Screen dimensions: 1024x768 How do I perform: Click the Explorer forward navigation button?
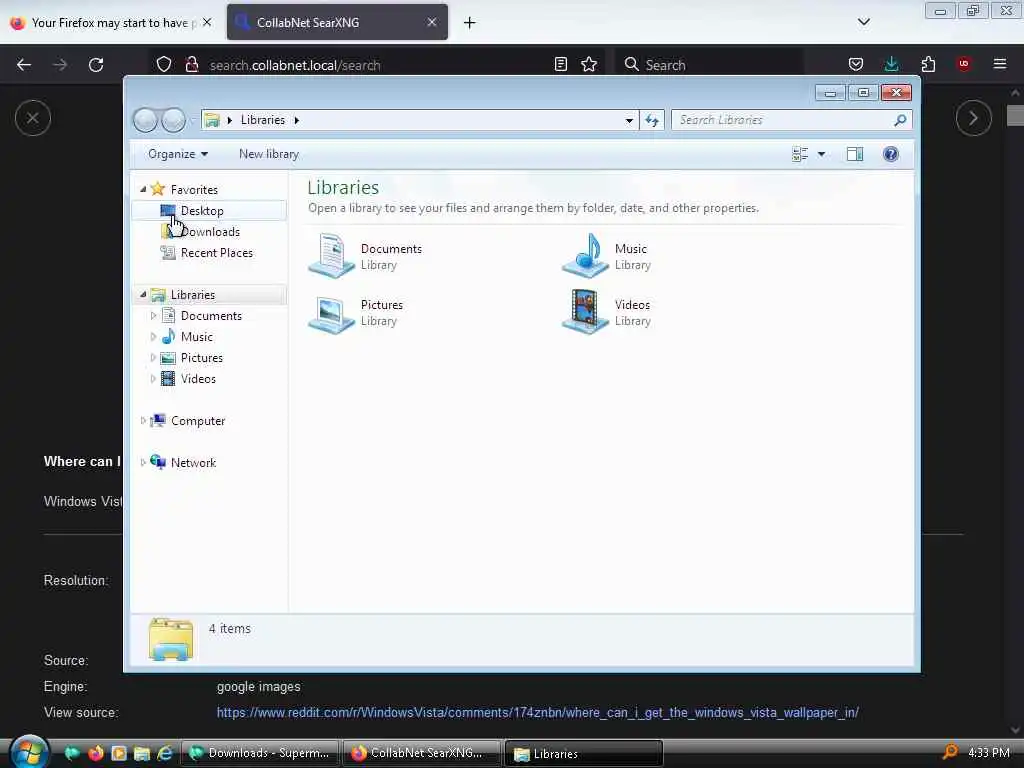click(x=173, y=120)
